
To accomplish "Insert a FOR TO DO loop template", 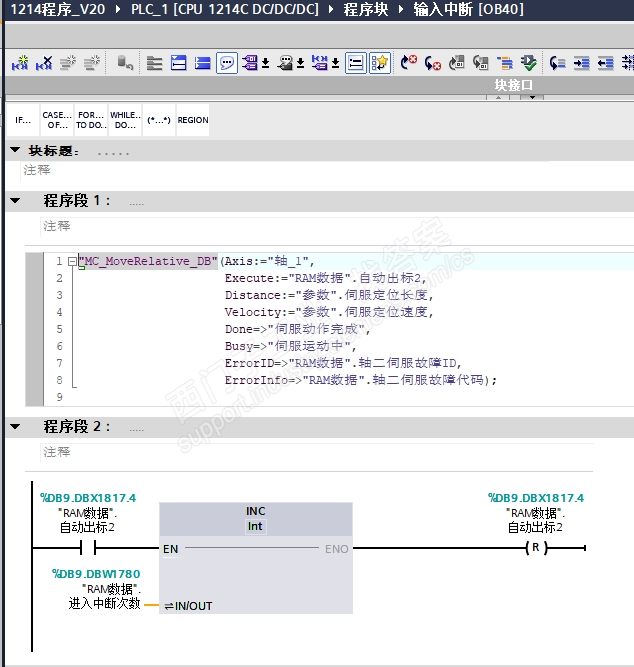I will click(x=91, y=120).
